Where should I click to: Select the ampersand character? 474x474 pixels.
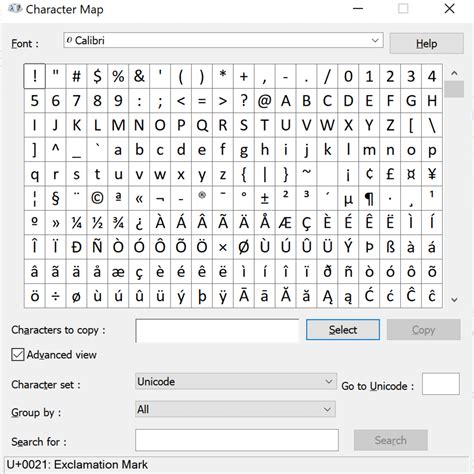[139, 76]
